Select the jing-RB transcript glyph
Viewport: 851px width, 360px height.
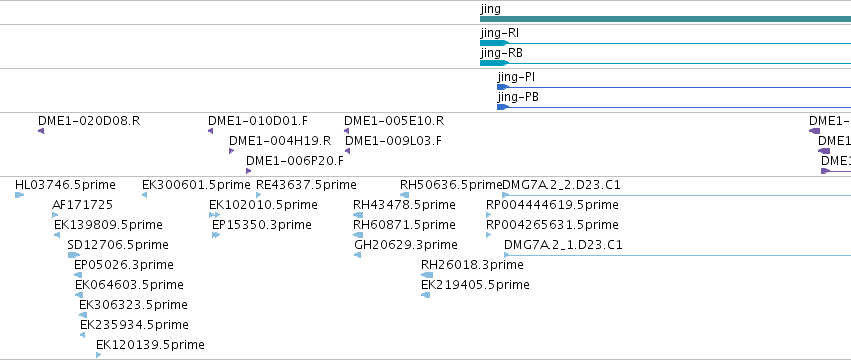point(665,63)
